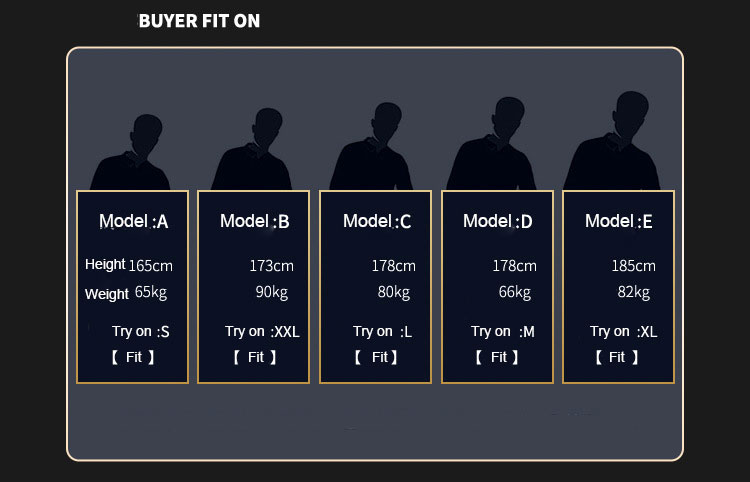Click the 173cm height value

[x=271, y=266]
